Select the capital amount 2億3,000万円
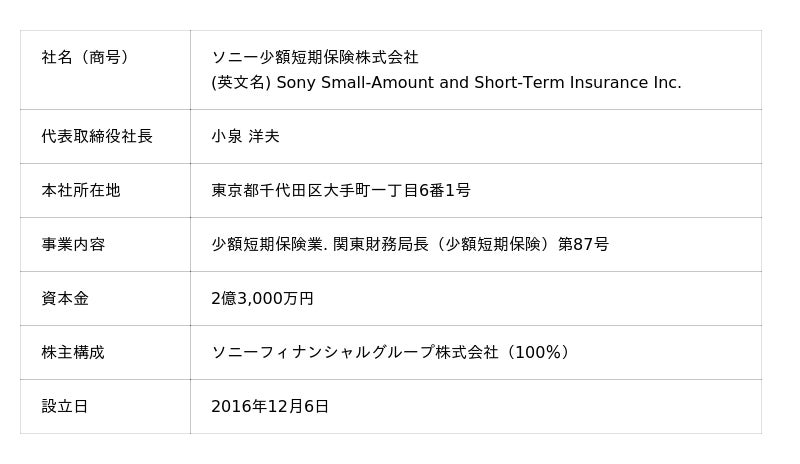This screenshot has width=800, height=464. (x=262, y=298)
